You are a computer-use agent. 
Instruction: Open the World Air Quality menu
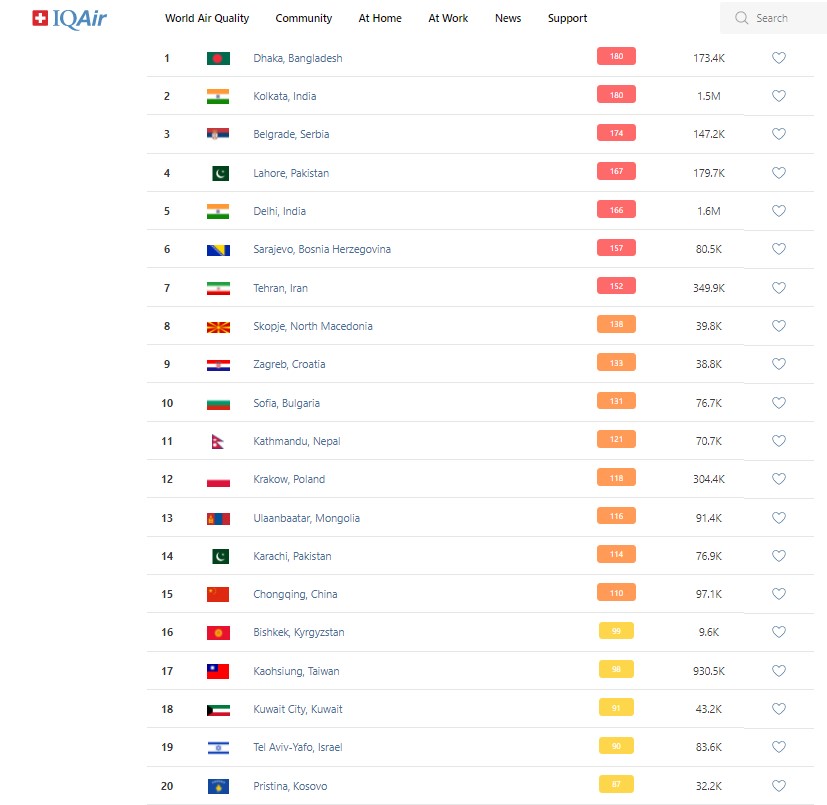[x=207, y=18]
